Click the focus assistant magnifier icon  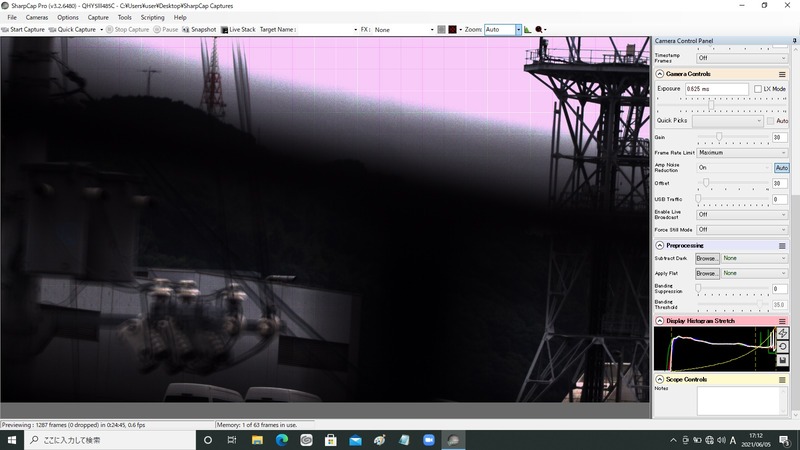[539, 30]
